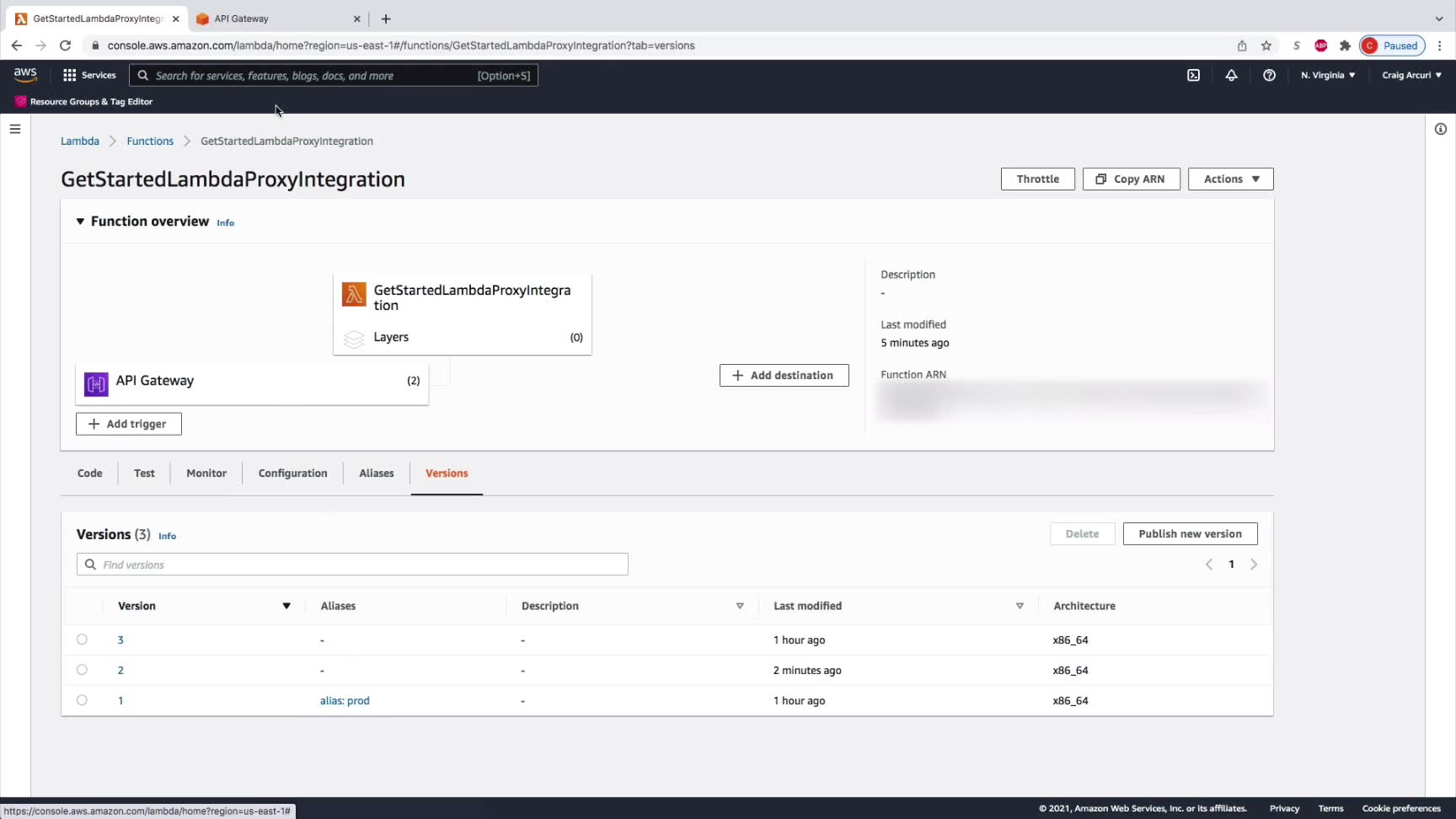This screenshot has height=819, width=1456.
Task: Click the Throttle button
Action: (1038, 179)
